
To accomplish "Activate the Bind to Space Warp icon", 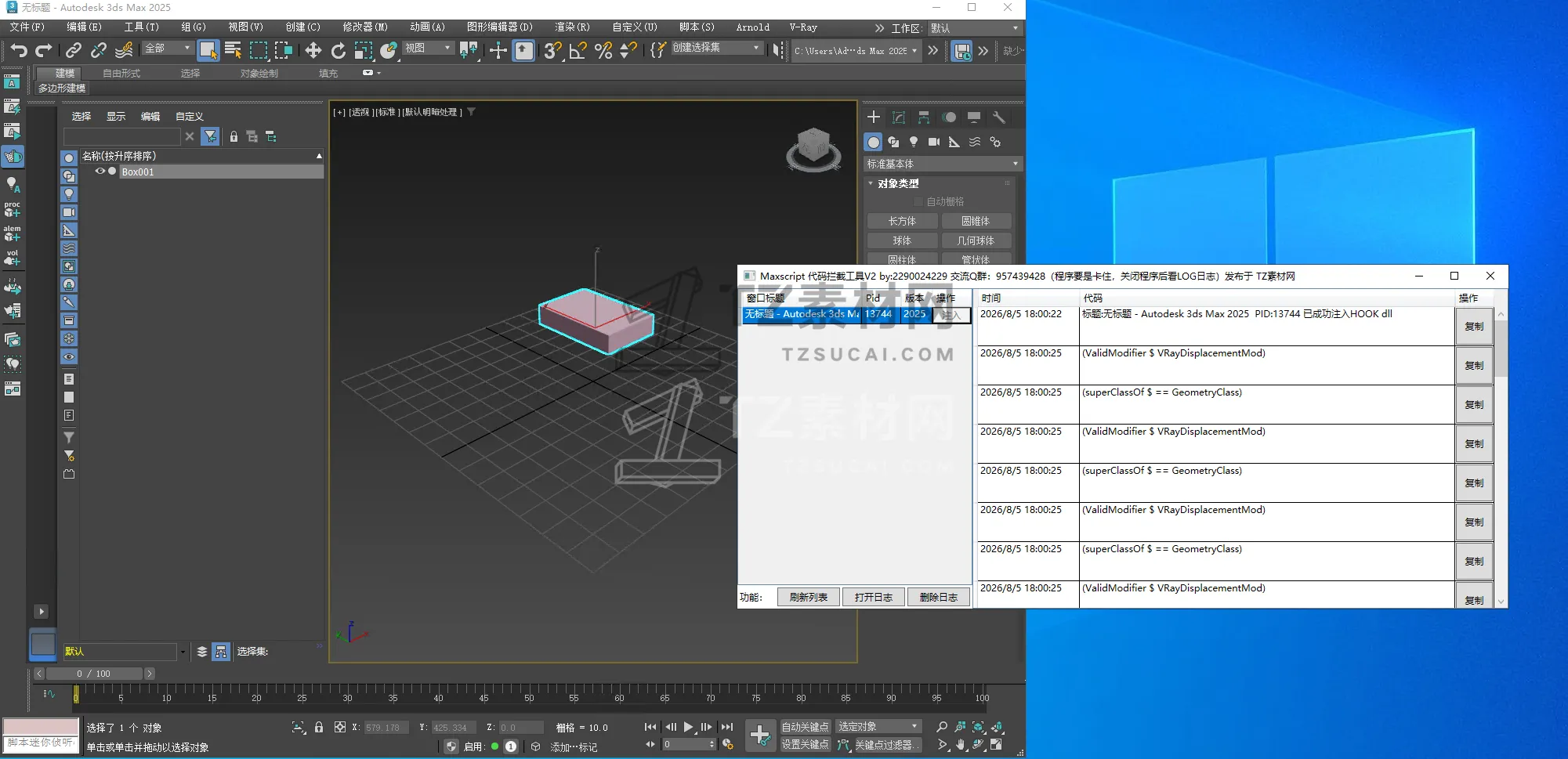I will click(124, 51).
